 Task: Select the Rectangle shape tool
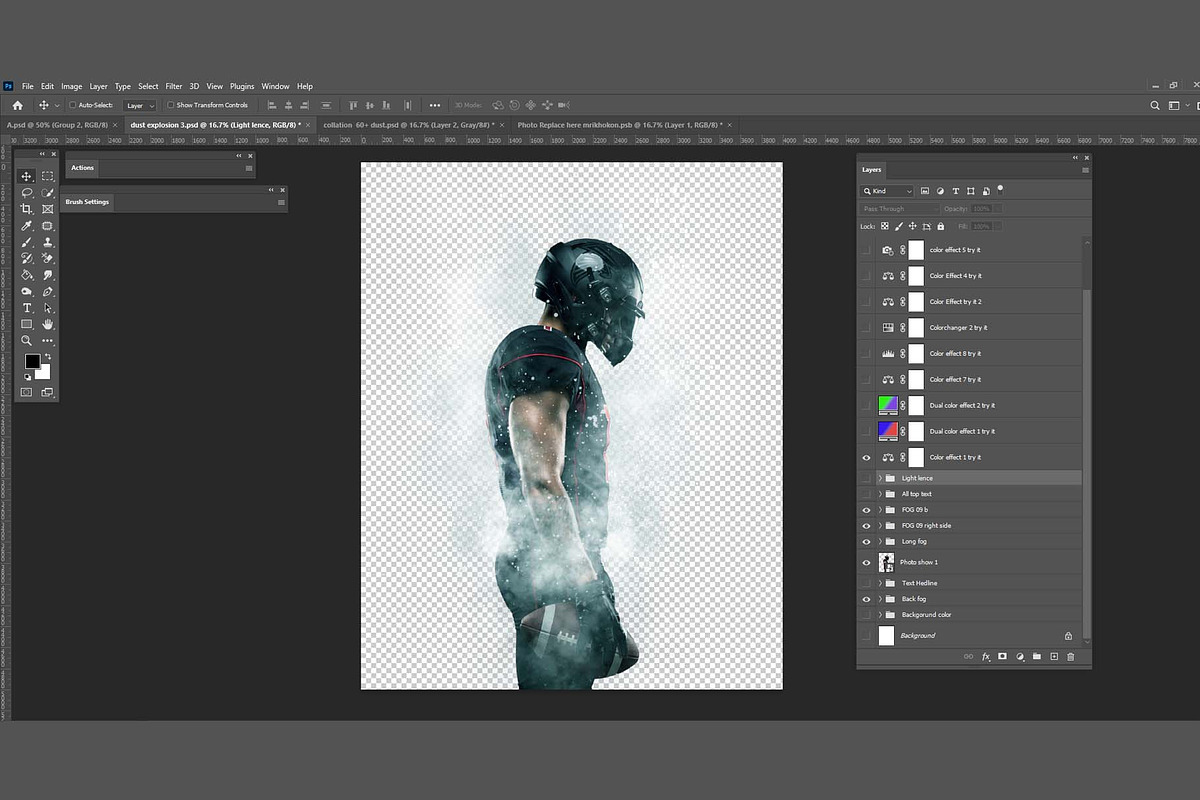click(27, 324)
